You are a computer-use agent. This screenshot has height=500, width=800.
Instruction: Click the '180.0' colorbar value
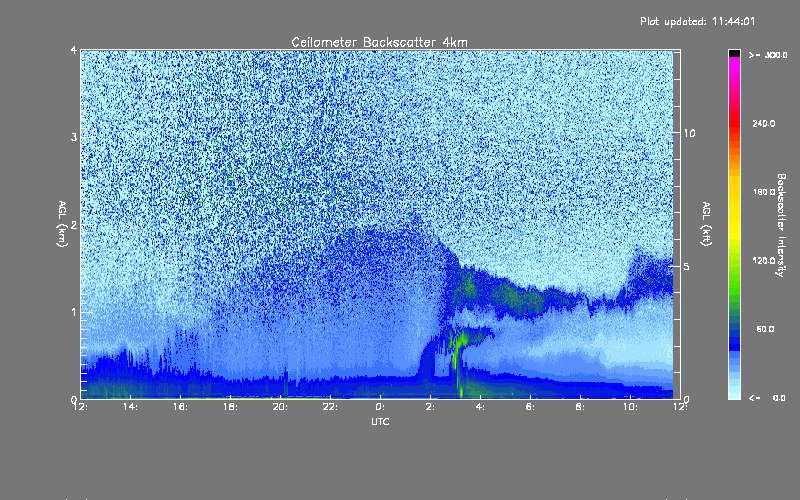[x=764, y=192]
